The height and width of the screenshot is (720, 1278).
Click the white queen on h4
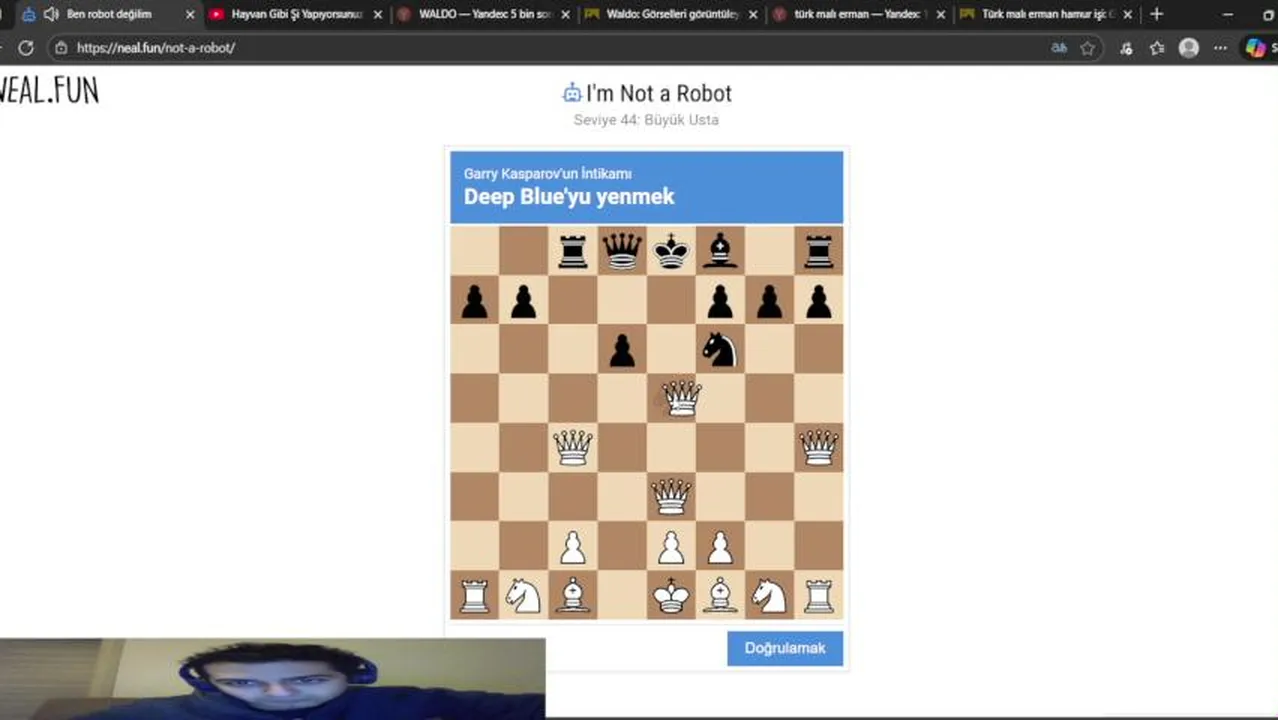point(818,447)
